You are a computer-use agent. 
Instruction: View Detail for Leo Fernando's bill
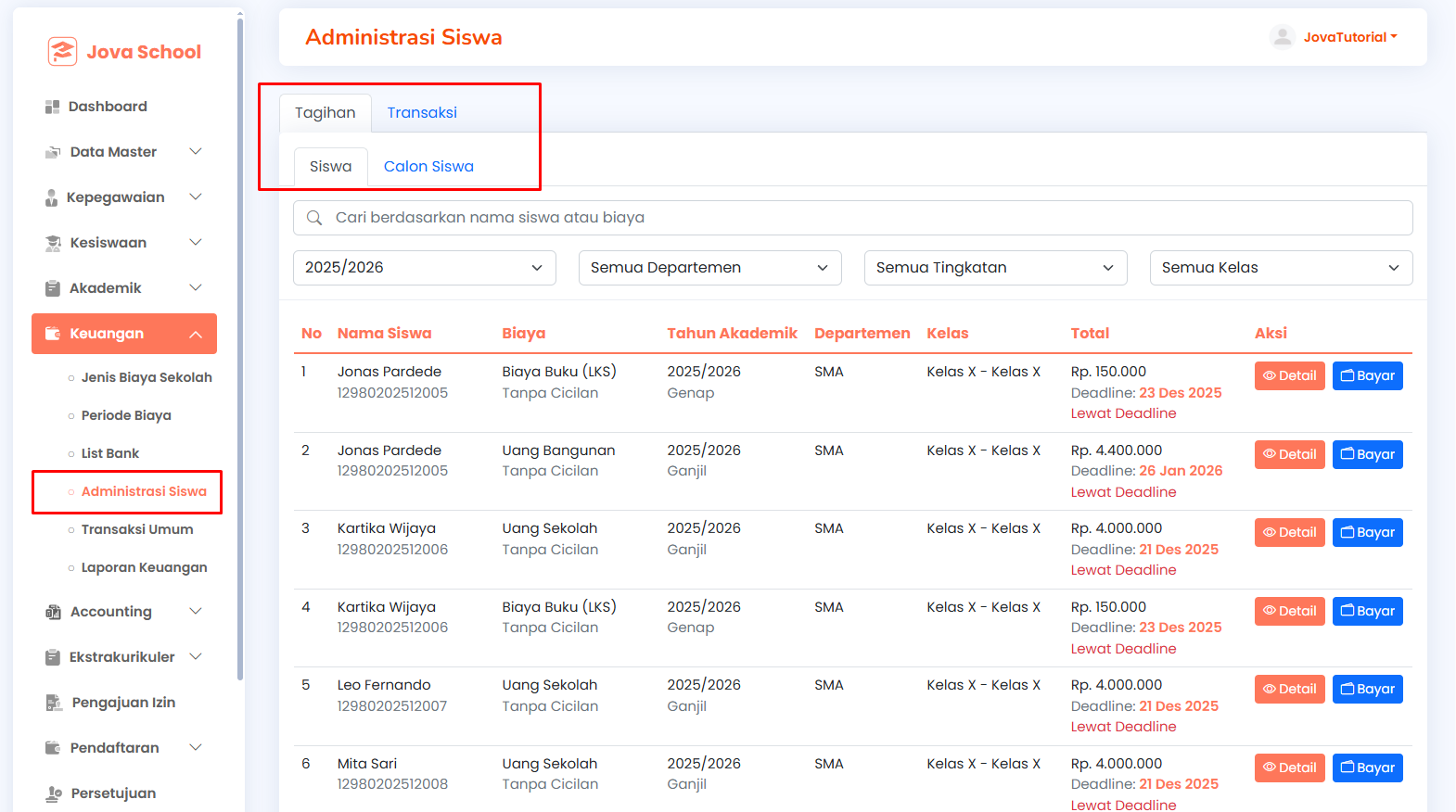pos(1290,689)
